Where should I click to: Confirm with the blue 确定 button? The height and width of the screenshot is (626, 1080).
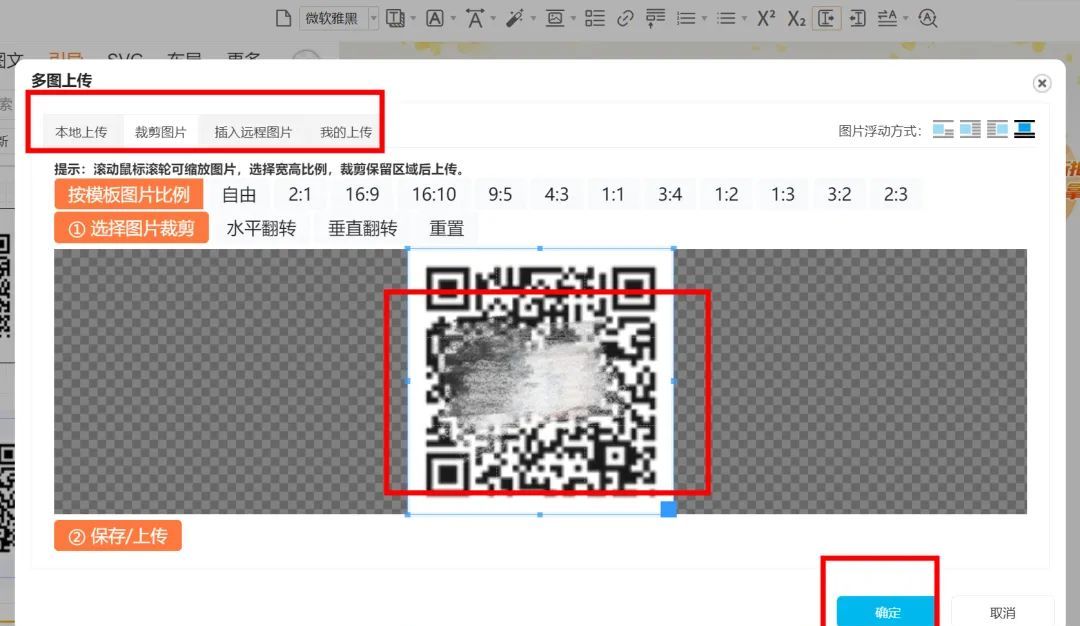click(x=886, y=612)
